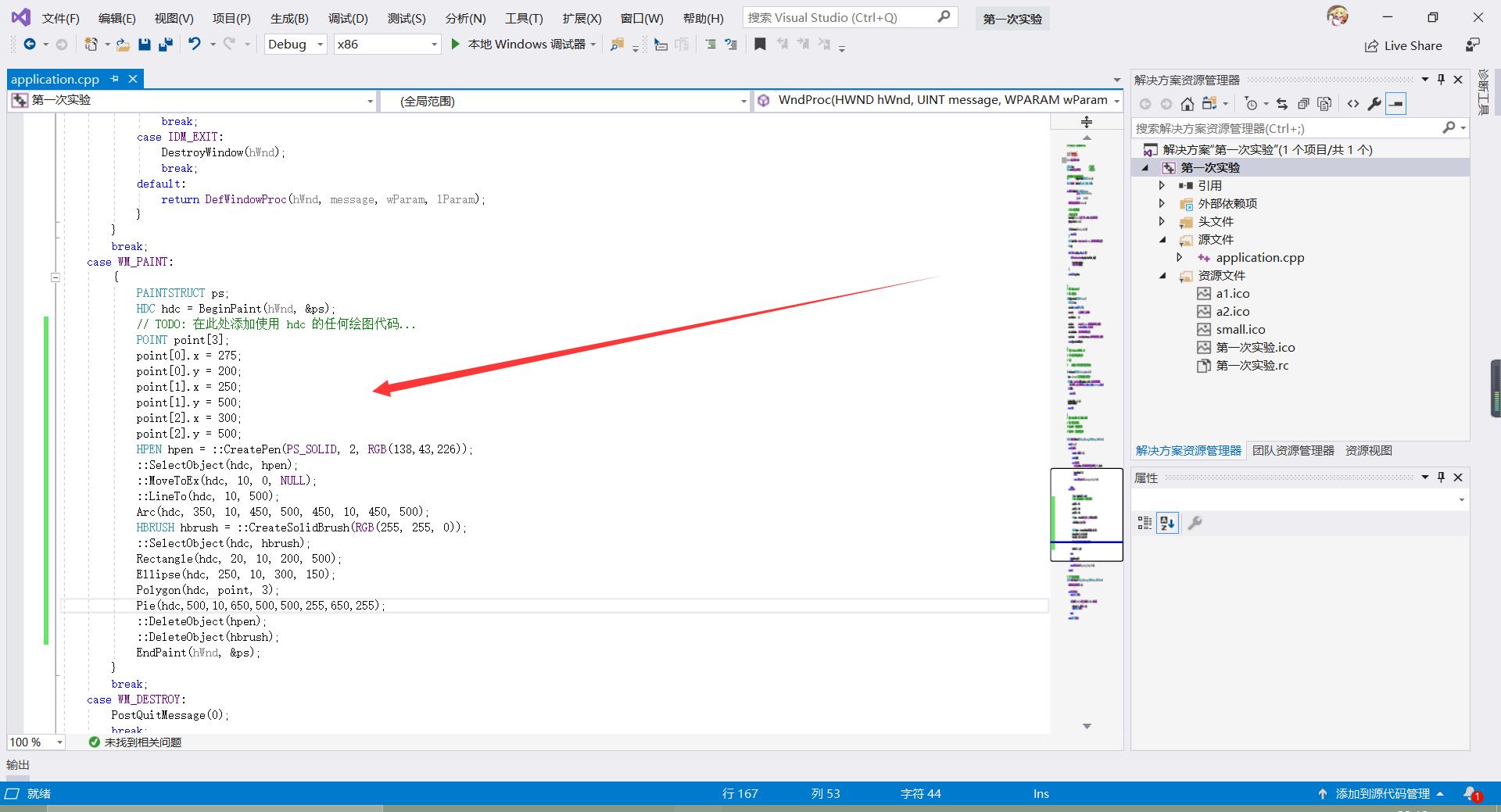Image resolution: width=1501 pixels, height=812 pixels.
Task: Click the Solution Explorer search field
Action: [x=1300, y=128]
